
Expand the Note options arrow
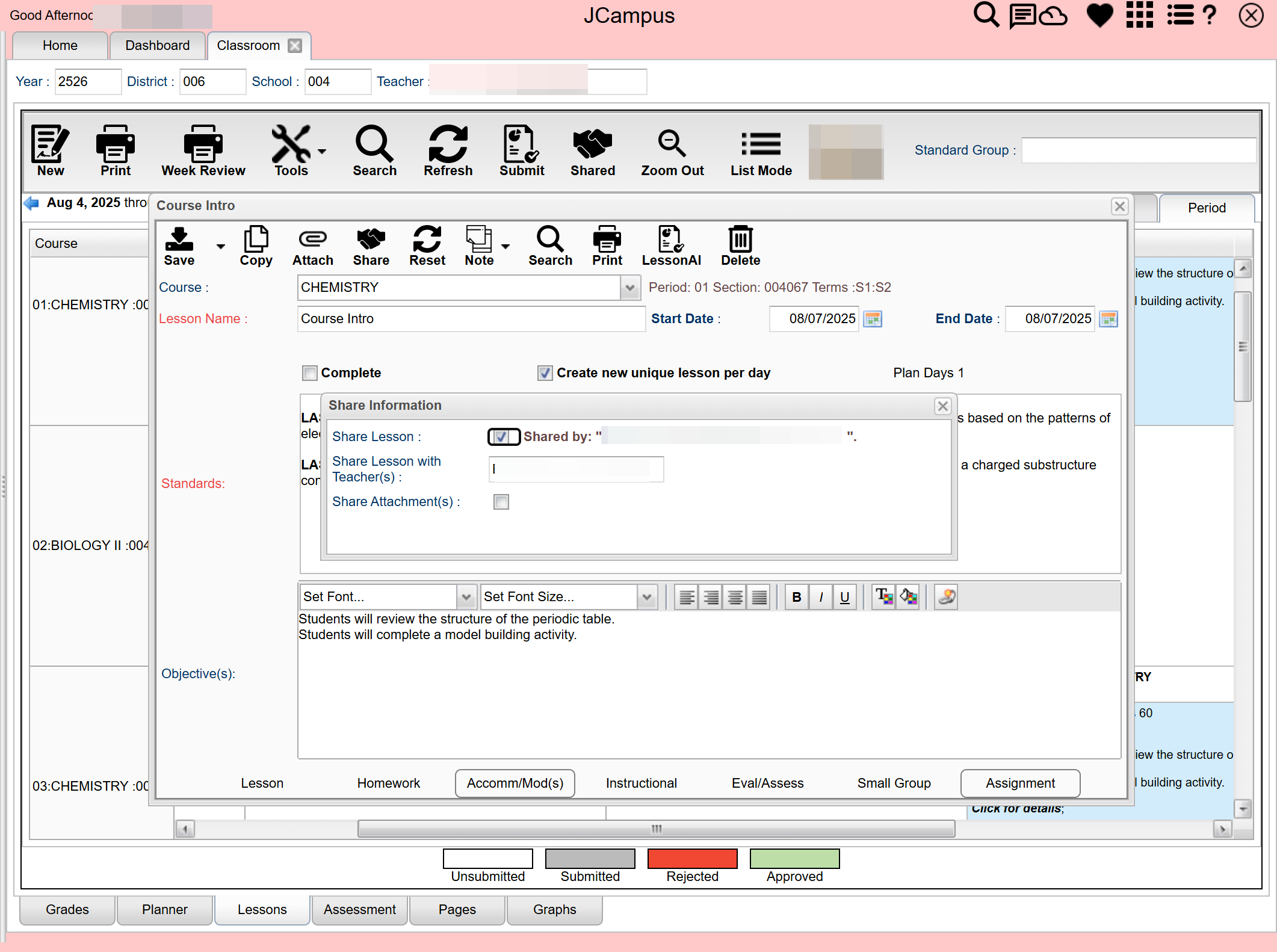pyautogui.click(x=506, y=246)
